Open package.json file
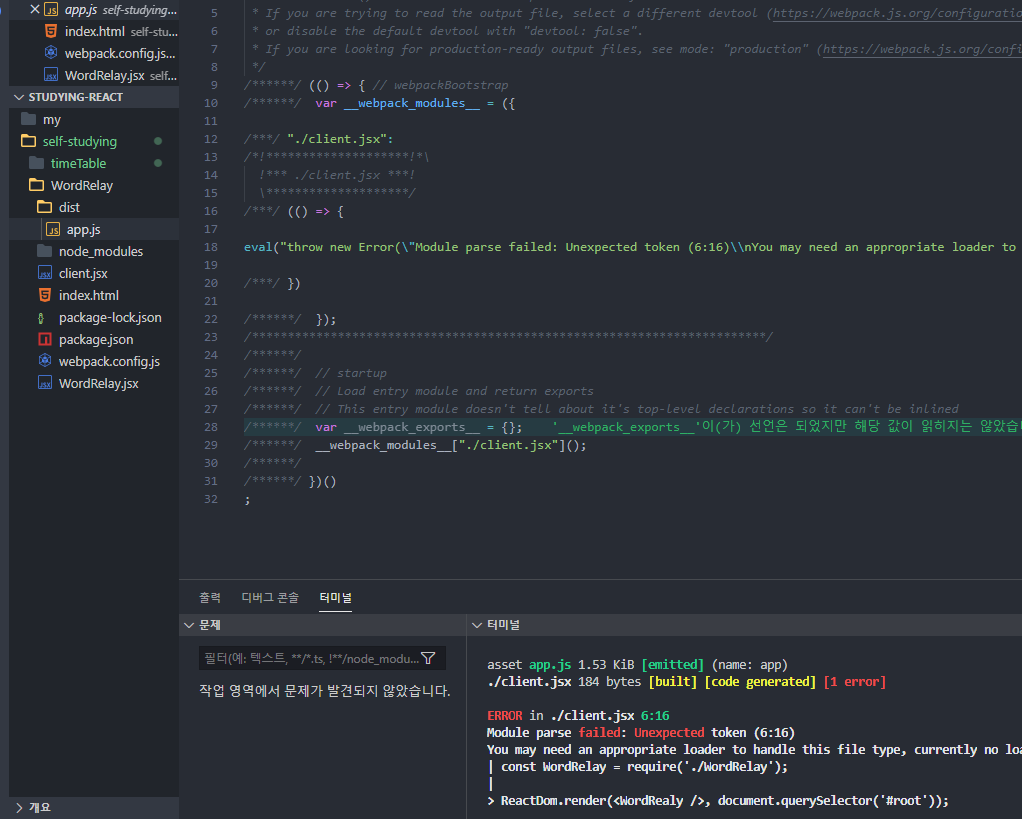The image size is (1022, 819). [96, 339]
